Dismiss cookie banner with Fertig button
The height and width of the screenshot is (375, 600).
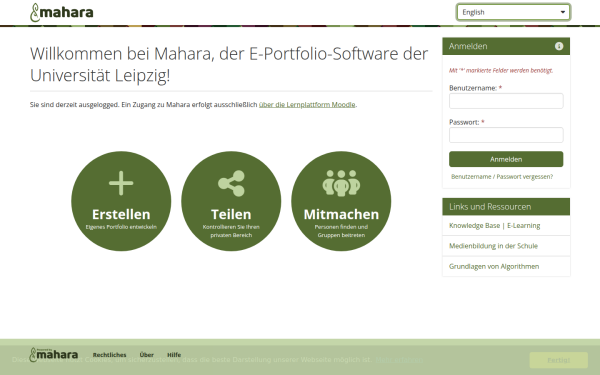point(559,360)
